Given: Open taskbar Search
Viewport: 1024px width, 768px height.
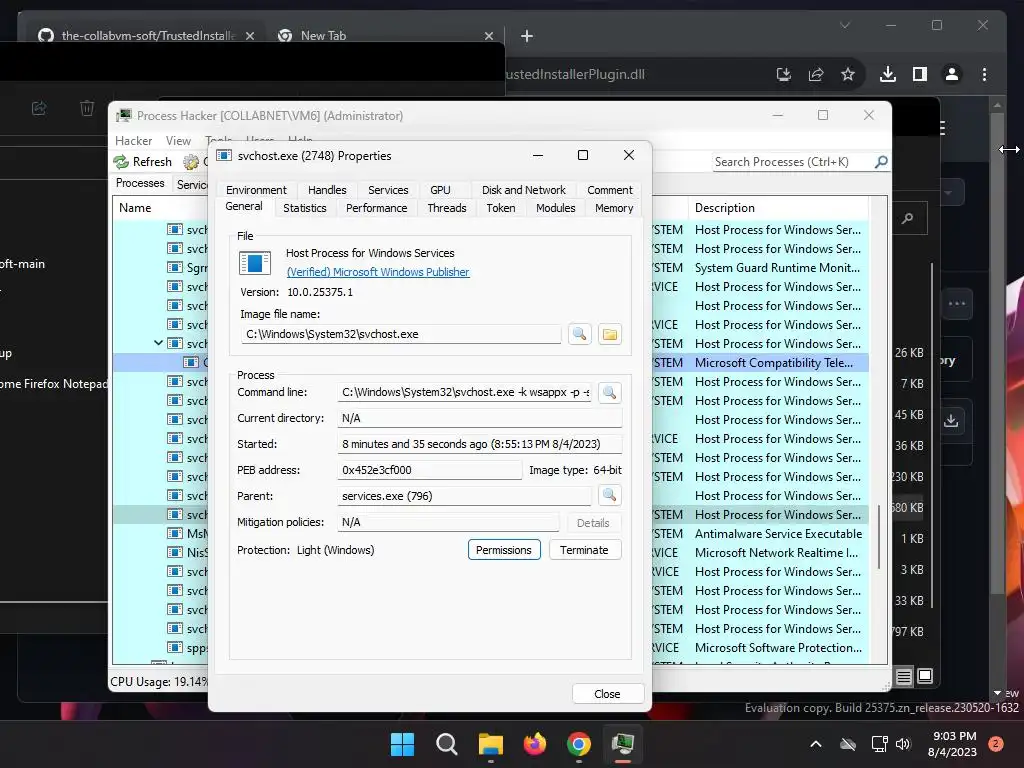Looking at the screenshot, I should [x=447, y=744].
